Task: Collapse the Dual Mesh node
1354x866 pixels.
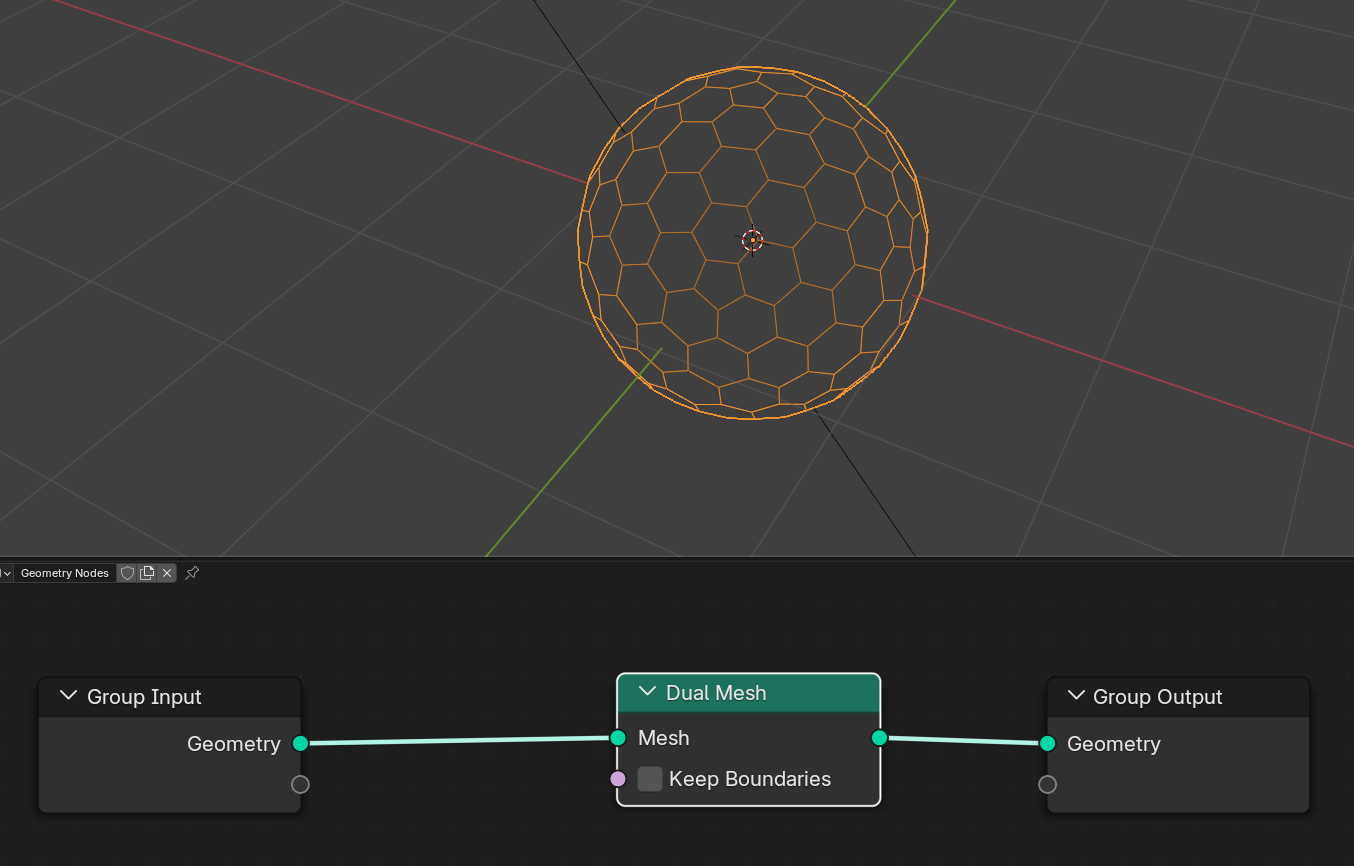Action: click(x=647, y=692)
